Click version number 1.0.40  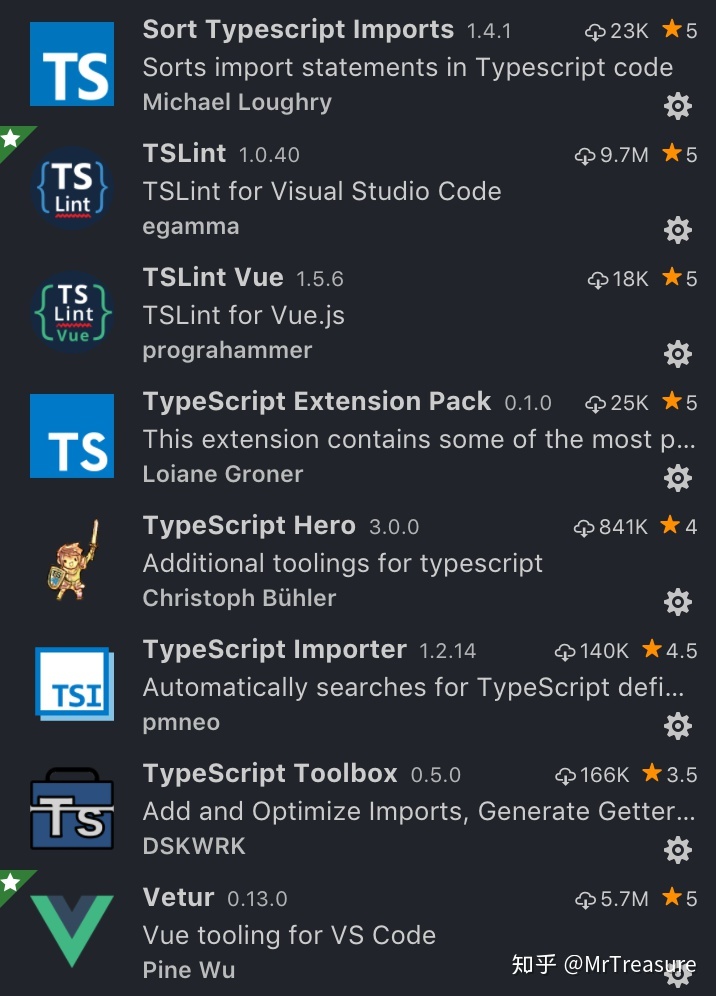pos(269,155)
